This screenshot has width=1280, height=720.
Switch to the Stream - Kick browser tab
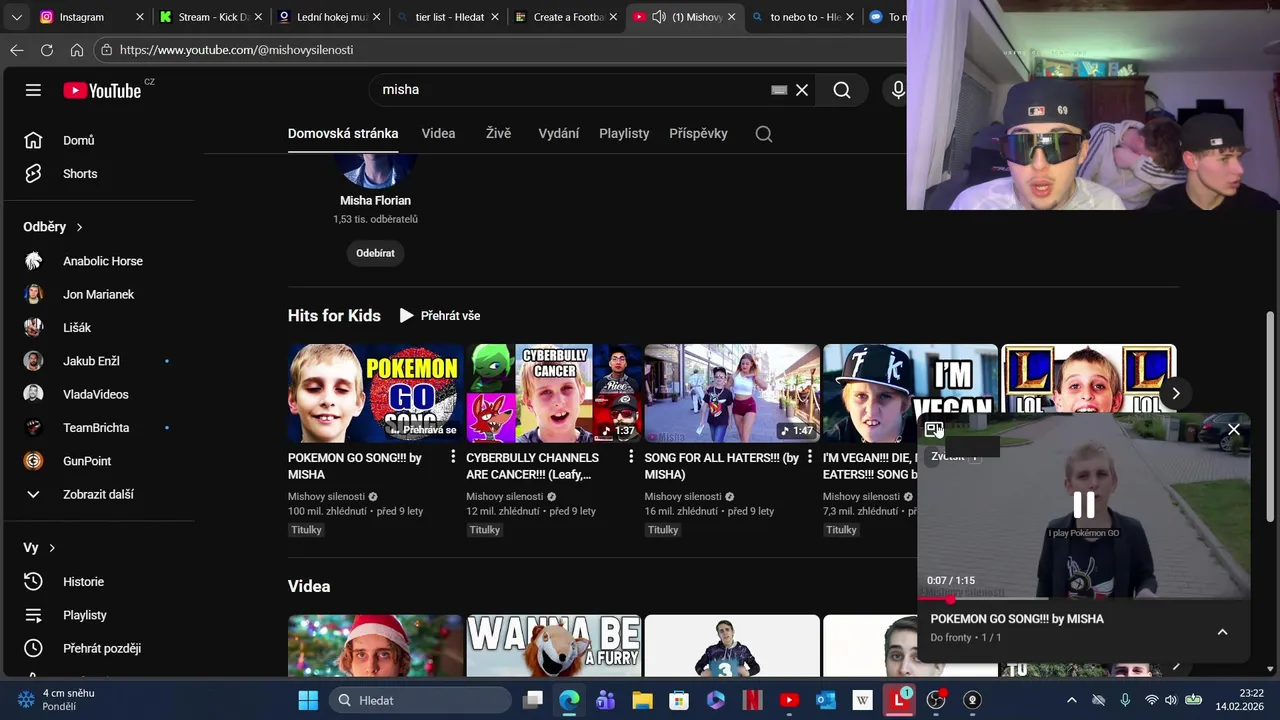click(x=210, y=17)
